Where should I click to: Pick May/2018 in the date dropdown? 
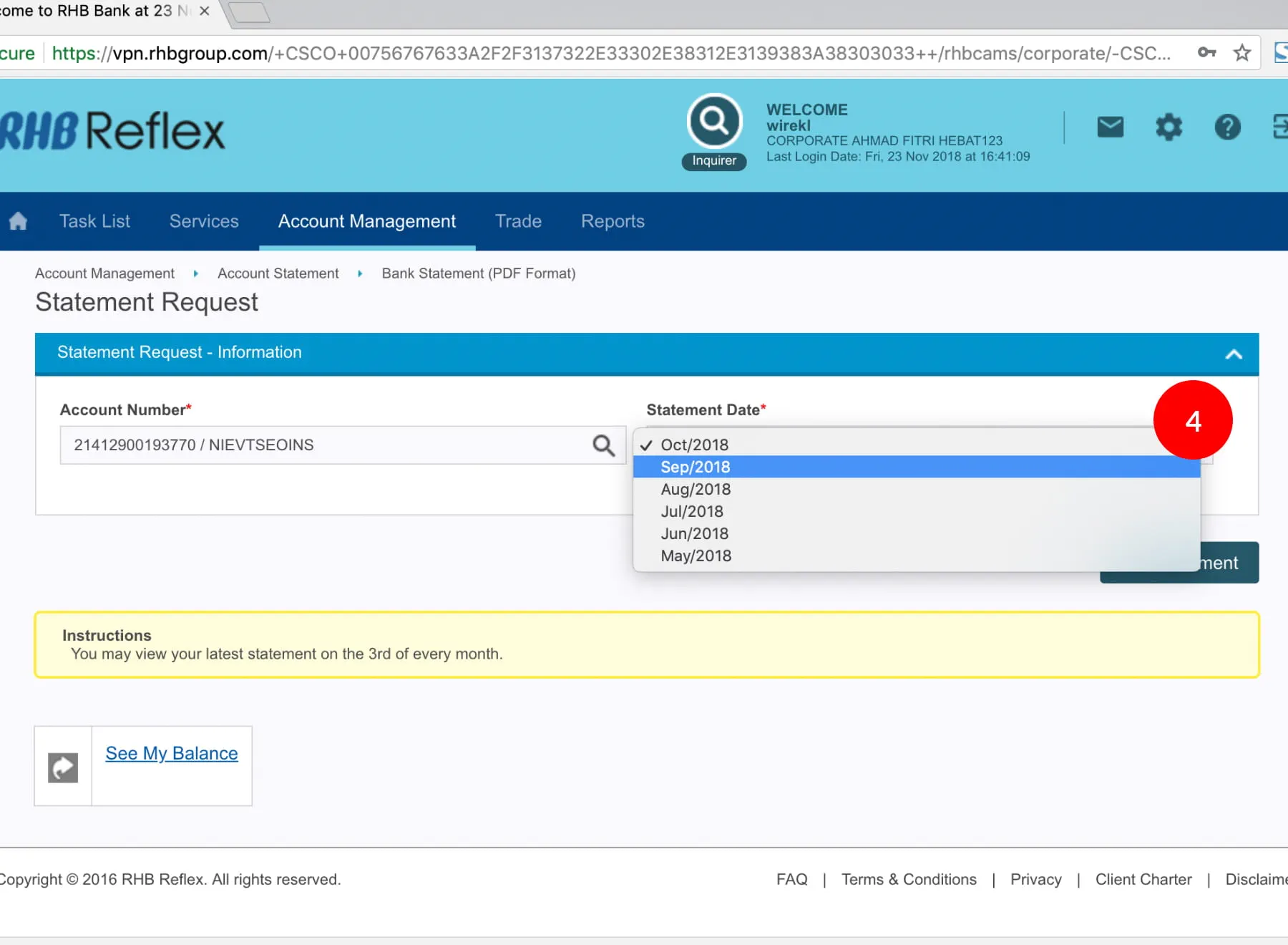(x=696, y=556)
